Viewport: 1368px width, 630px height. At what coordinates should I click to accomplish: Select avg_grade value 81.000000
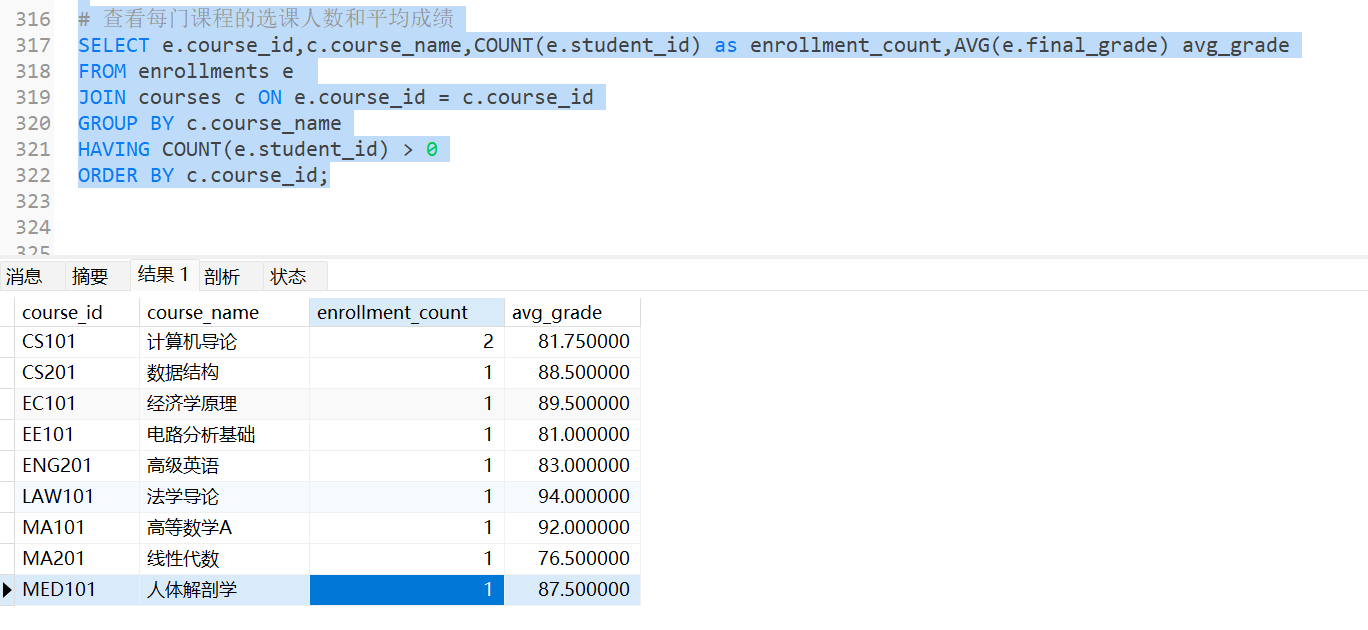(572, 435)
